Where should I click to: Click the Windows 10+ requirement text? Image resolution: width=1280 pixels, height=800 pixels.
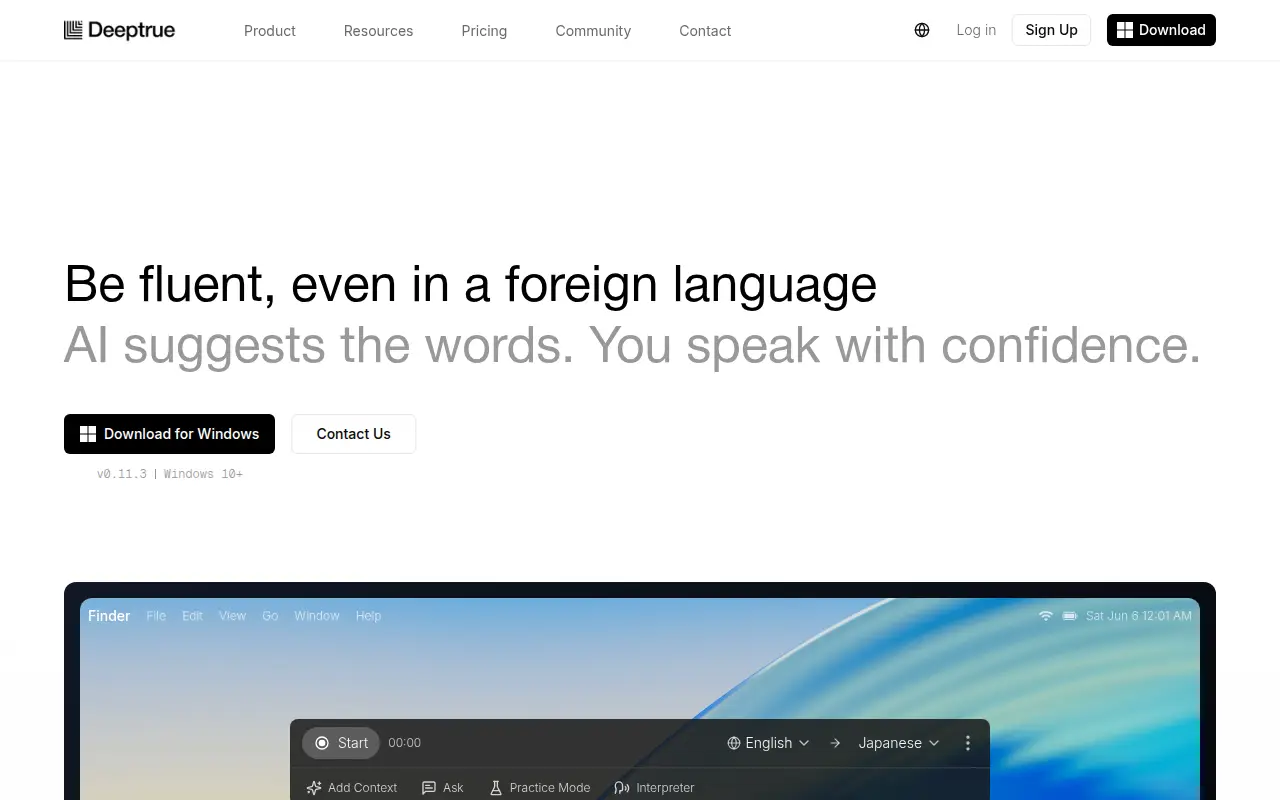tap(203, 474)
